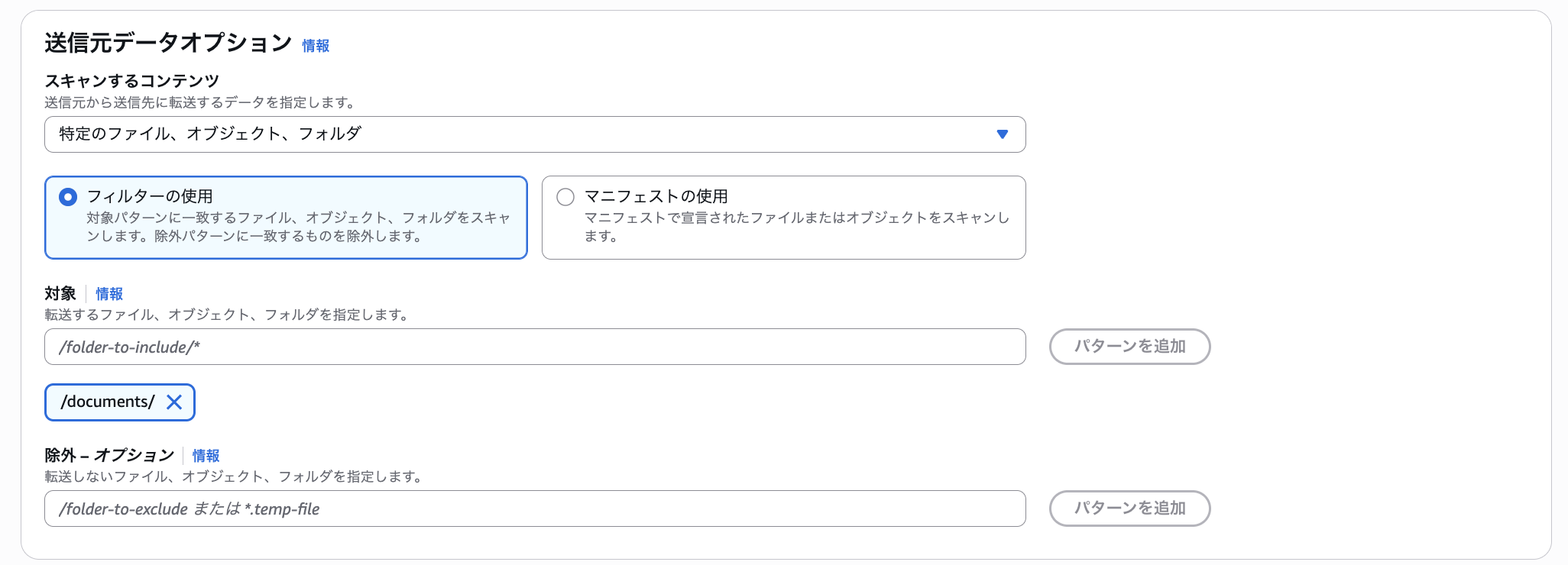
Task: Click the blue caret icon in the combo box
Action: (x=1002, y=134)
